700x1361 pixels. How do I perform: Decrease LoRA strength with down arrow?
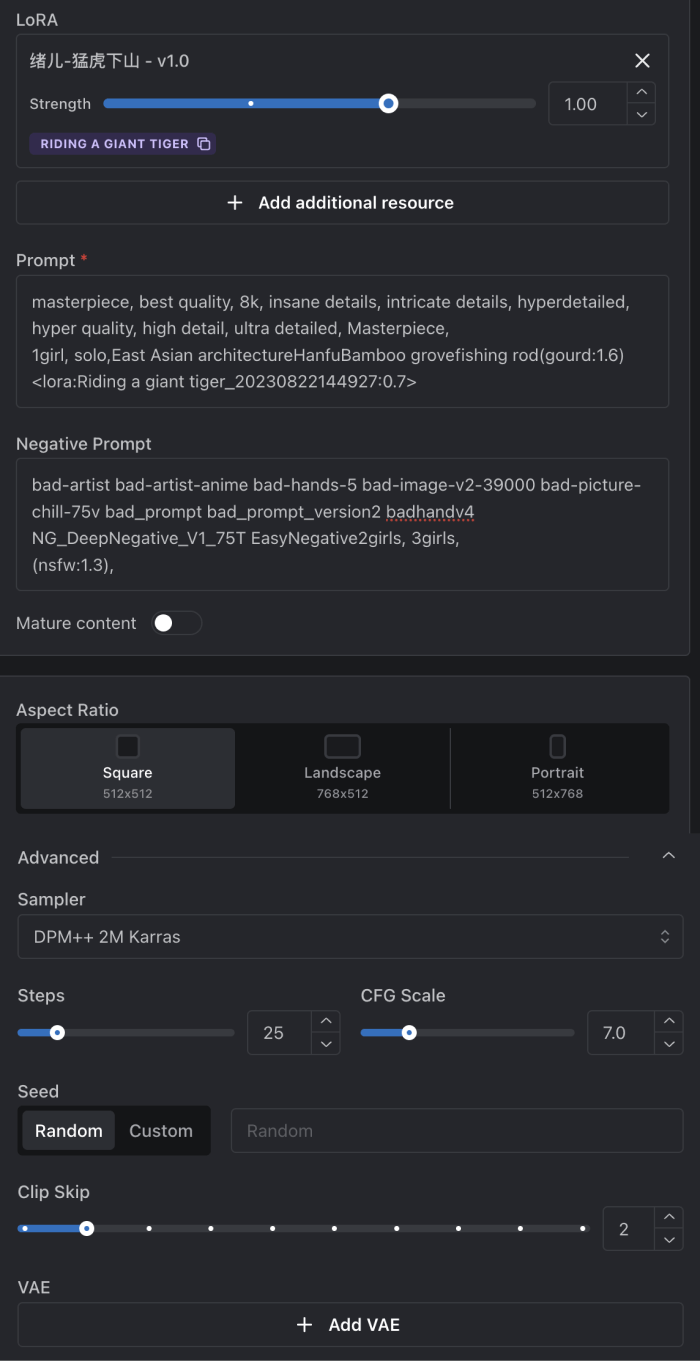click(x=642, y=114)
